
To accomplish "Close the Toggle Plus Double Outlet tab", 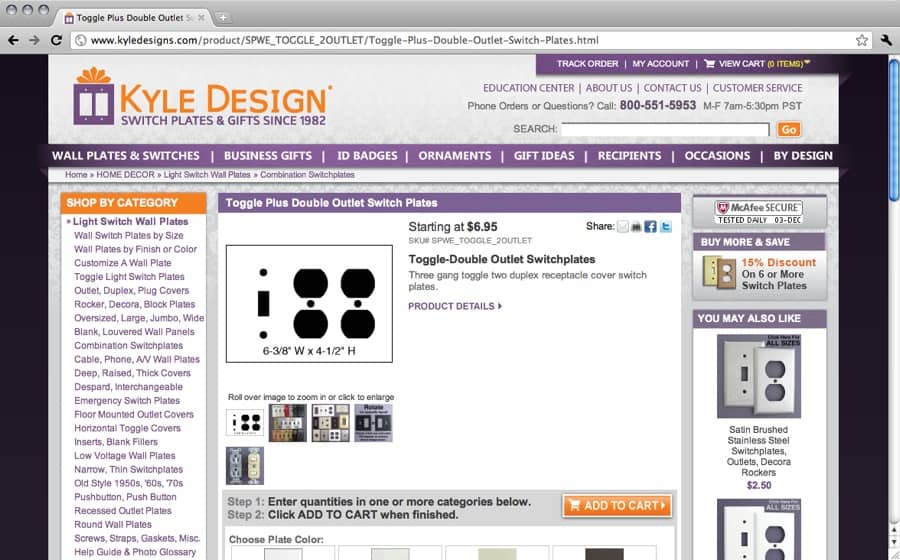I will [201, 18].
